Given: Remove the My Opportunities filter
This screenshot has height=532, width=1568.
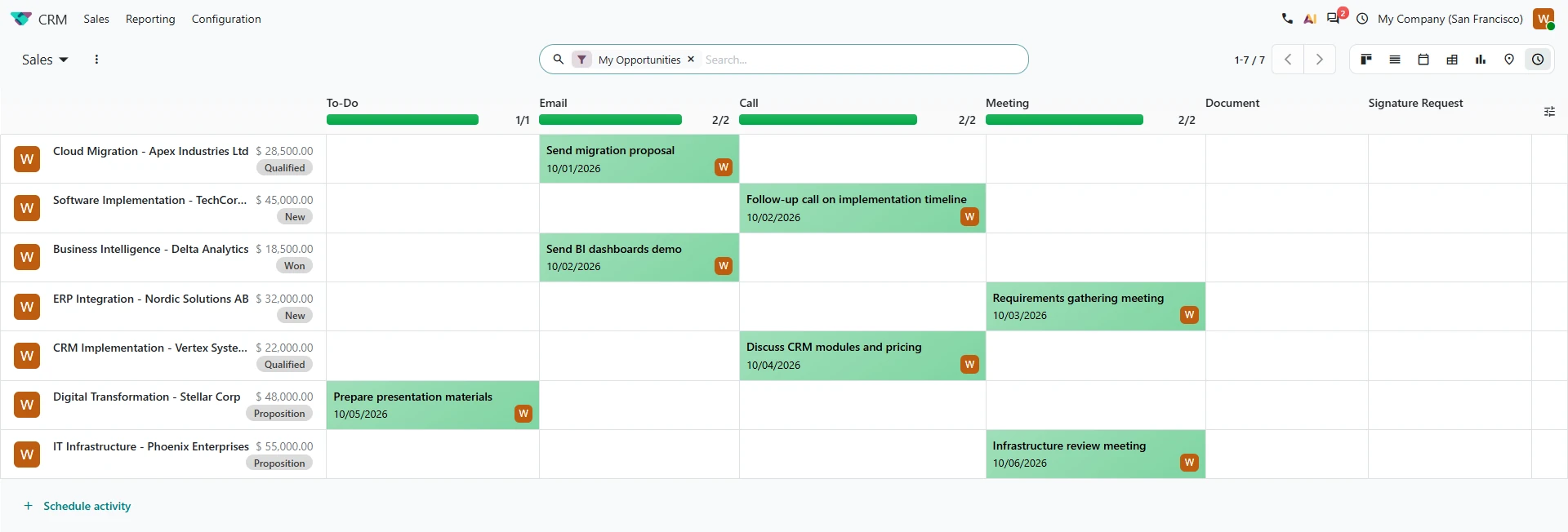Looking at the screenshot, I should (x=691, y=60).
